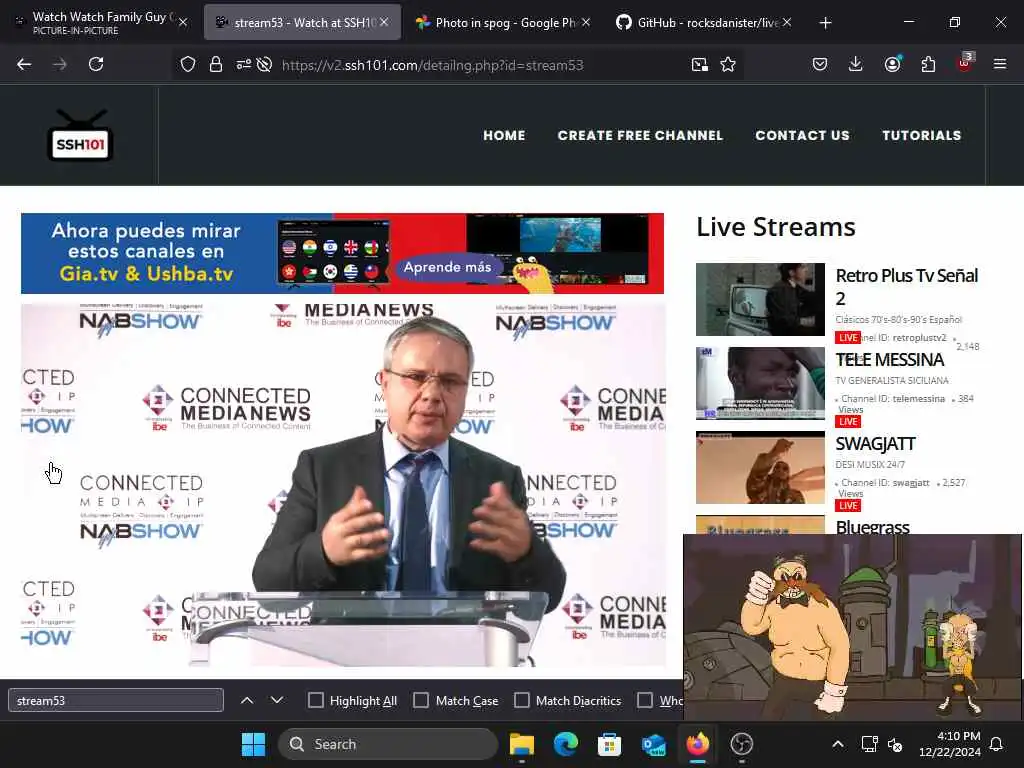
Task: Close the GitHub rocksdanister tab
Action: tap(787, 22)
